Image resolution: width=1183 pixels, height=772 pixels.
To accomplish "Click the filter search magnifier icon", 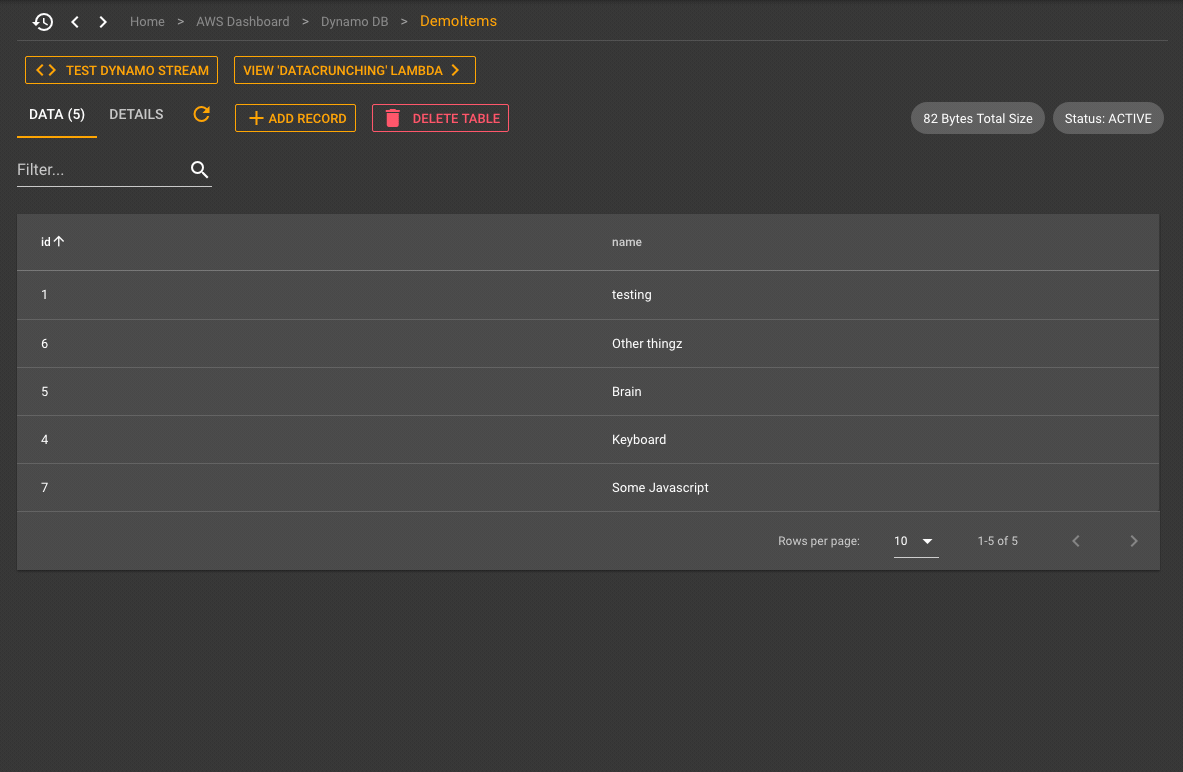I will tap(199, 170).
